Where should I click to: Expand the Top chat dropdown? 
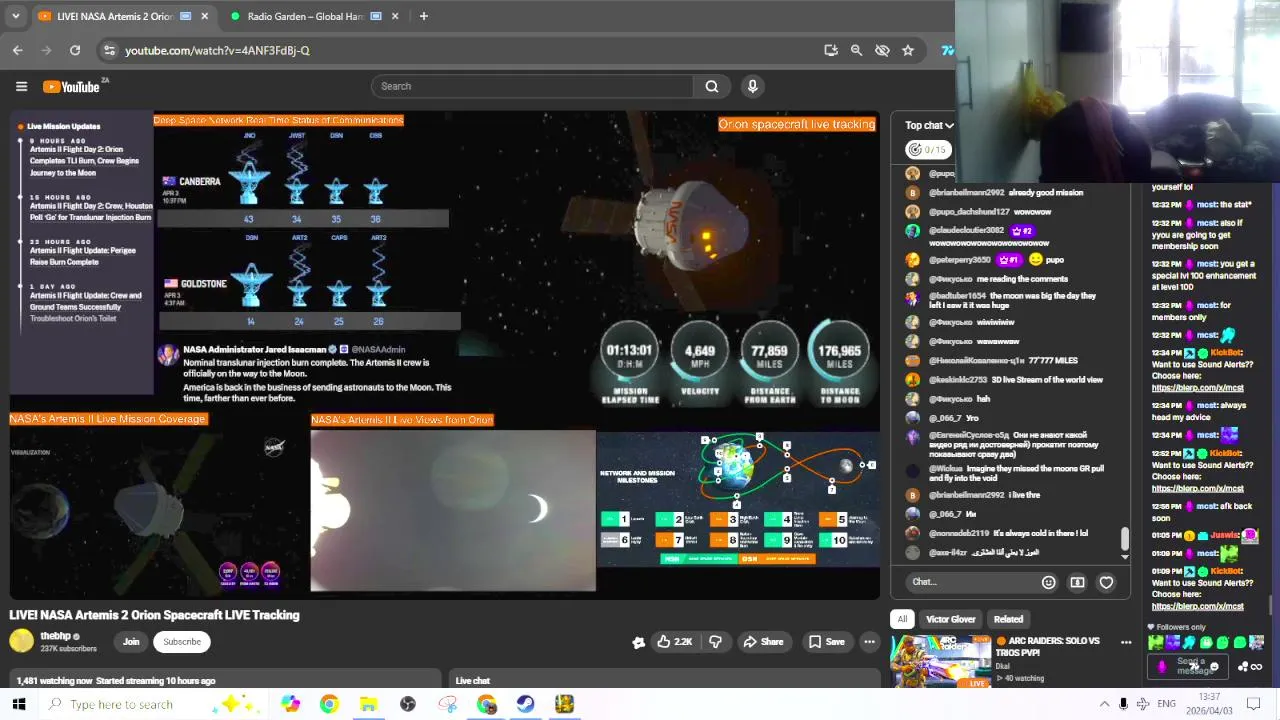[x=929, y=125]
